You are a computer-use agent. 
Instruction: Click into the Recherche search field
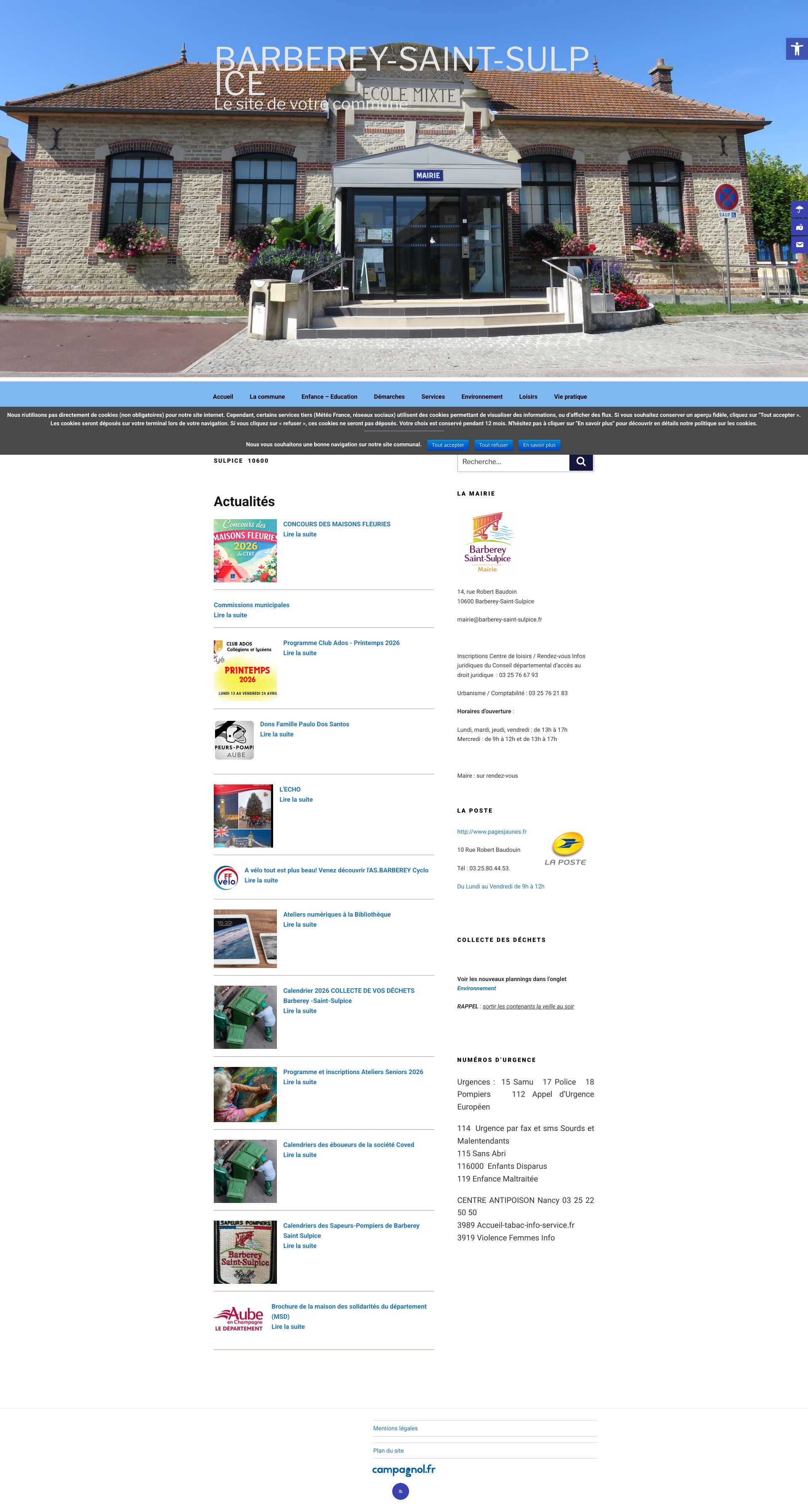pos(513,461)
